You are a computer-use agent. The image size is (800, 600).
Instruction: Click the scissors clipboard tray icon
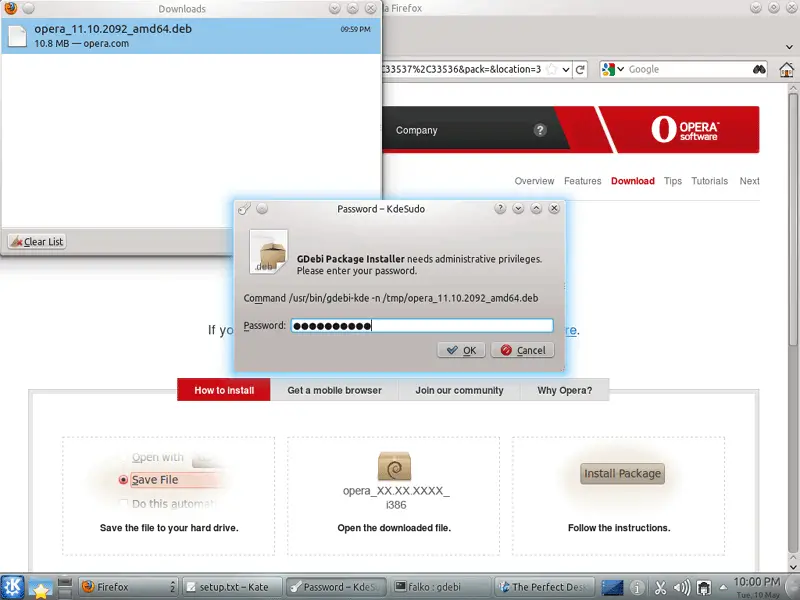click(x=660, y=588)
